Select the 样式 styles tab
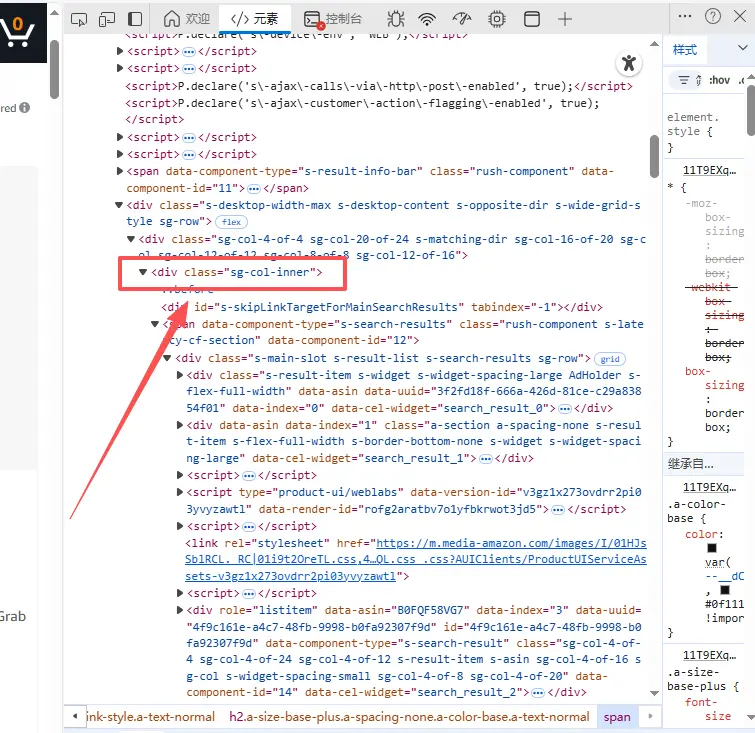The width and height of the screenshot is (755, 733). click(685, 49)
